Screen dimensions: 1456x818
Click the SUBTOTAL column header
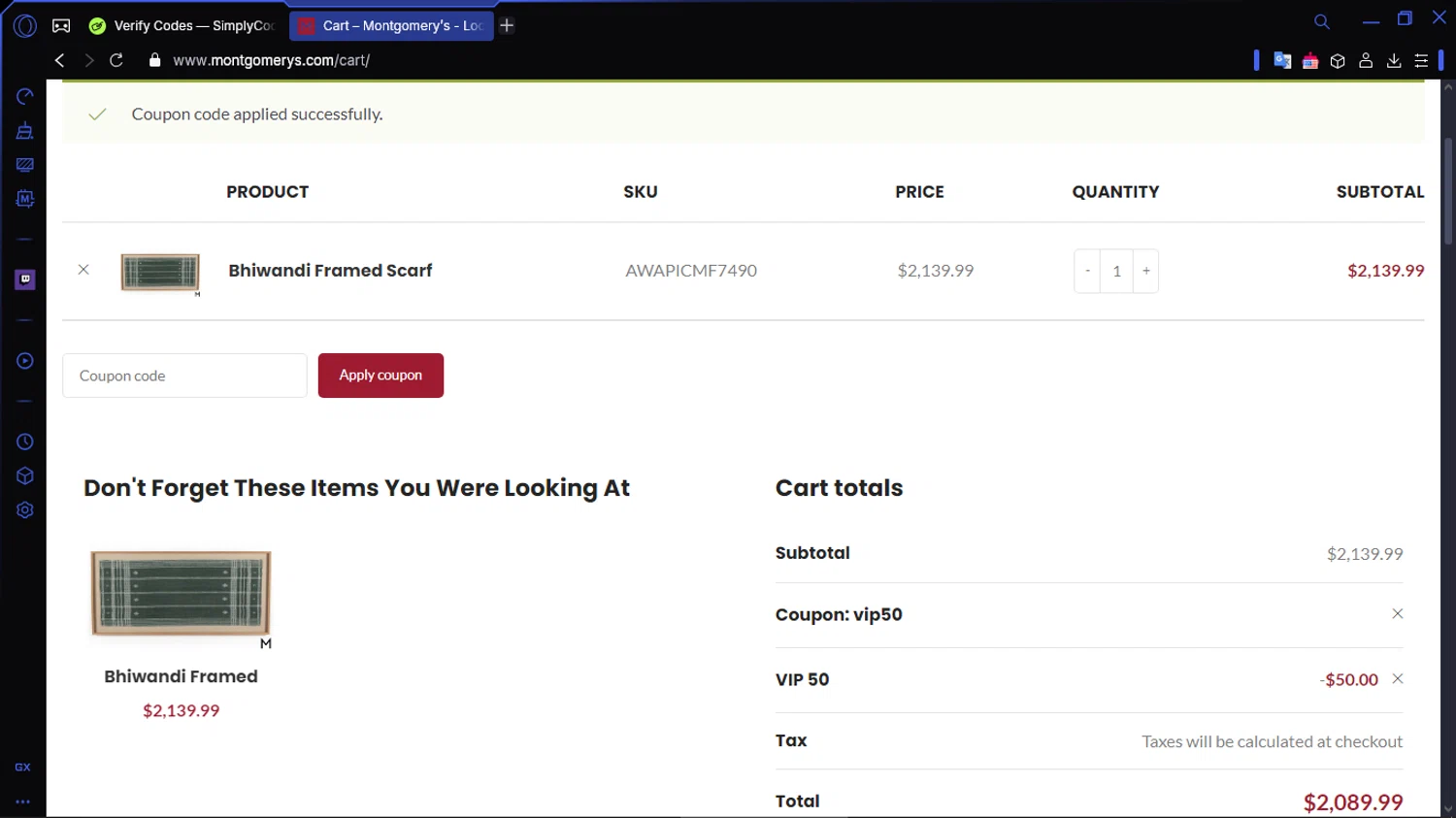point(1380,192)
